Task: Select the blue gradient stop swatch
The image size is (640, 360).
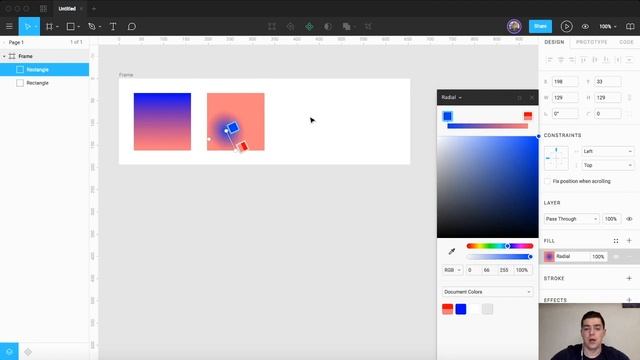Action: click(447, 116)
